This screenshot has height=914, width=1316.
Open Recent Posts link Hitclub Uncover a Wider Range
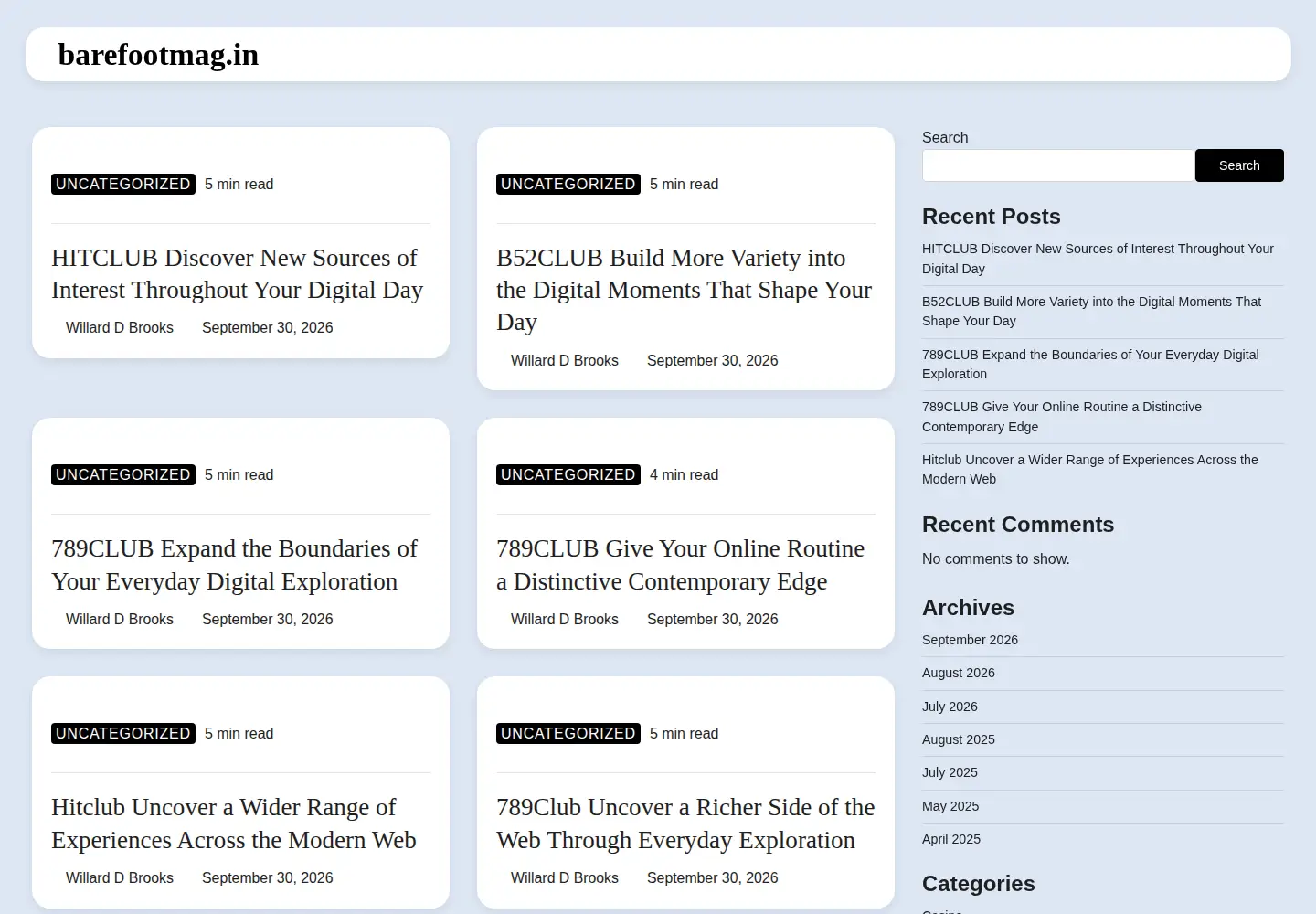[x=1090, y=469]
